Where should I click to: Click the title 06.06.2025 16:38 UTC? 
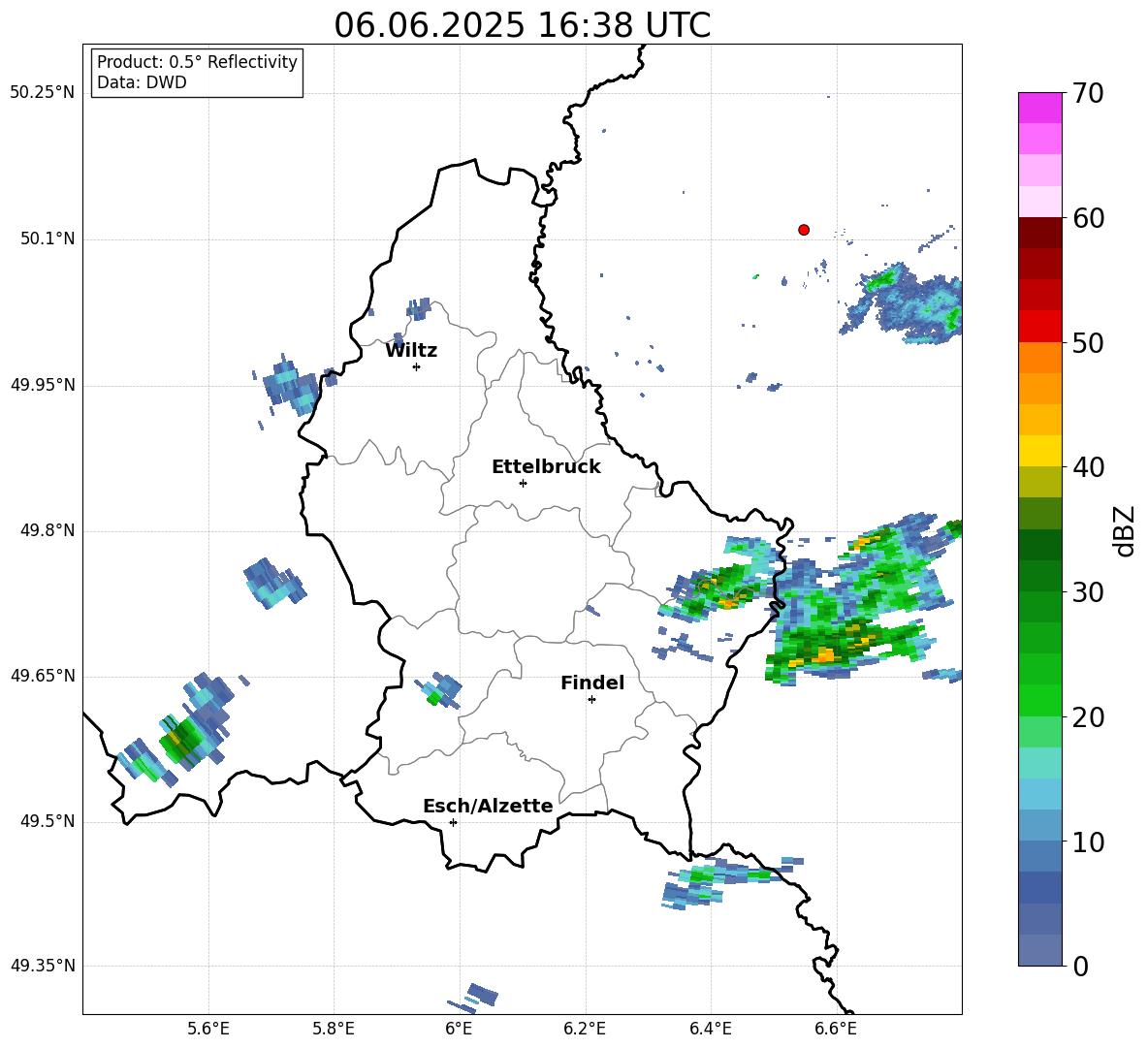point(522,25)
